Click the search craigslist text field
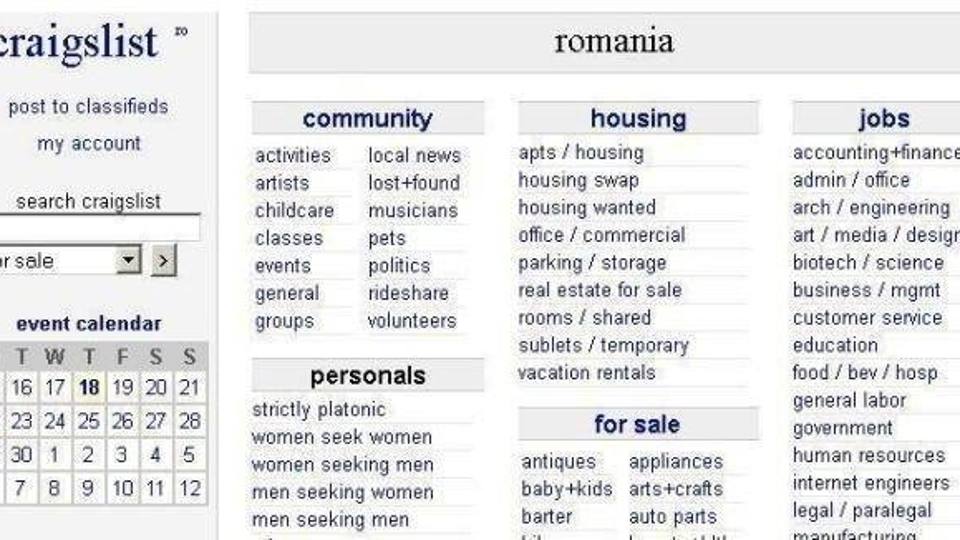 [x=99, y=228]
